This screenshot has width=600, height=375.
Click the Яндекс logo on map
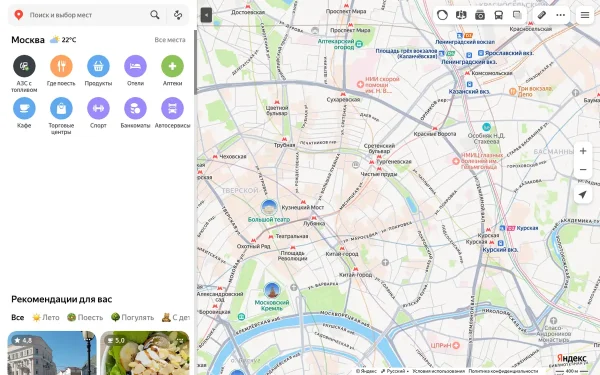pos(572,358)
